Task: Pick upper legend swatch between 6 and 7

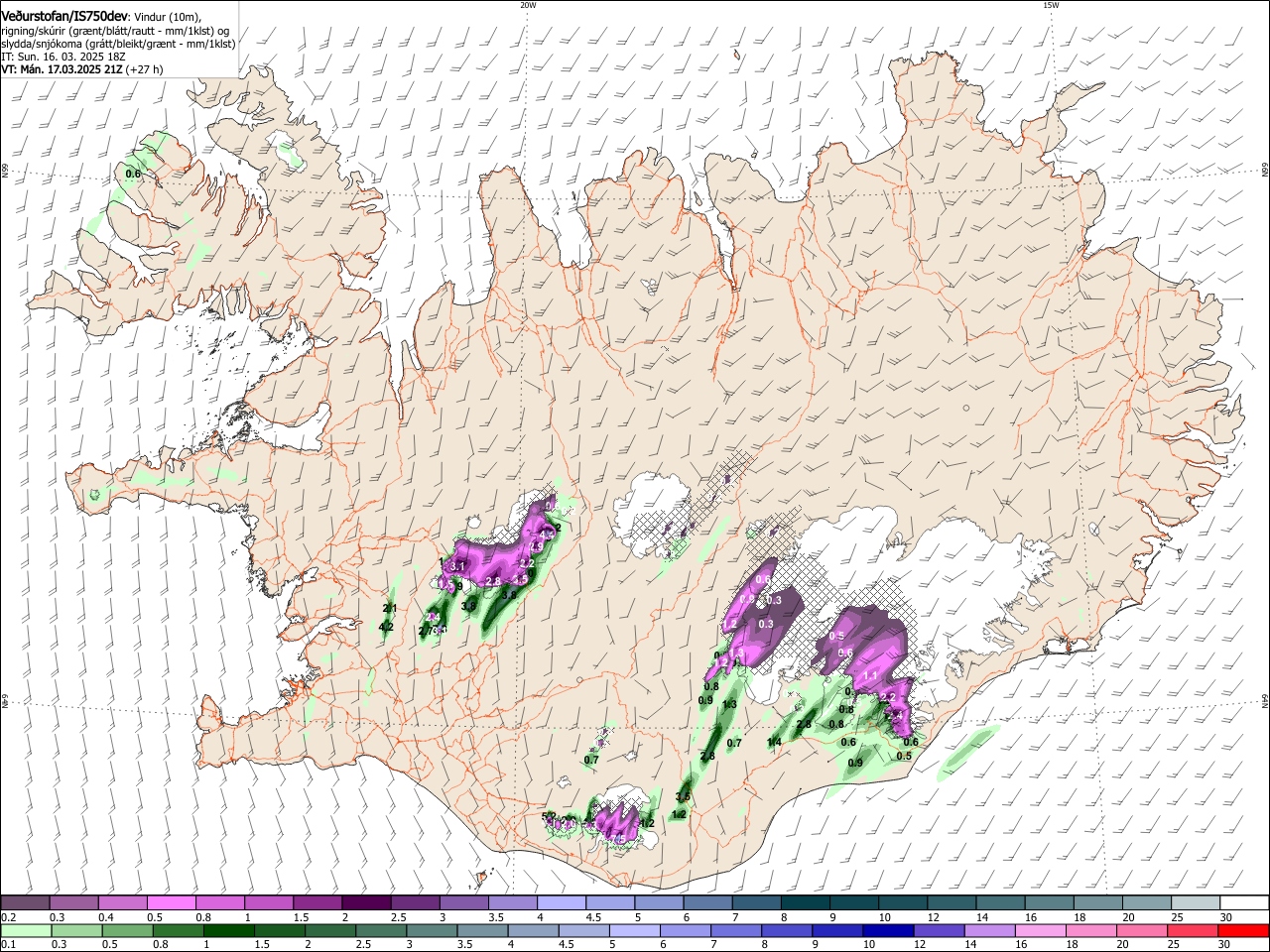Action: (x=707, y=902)
